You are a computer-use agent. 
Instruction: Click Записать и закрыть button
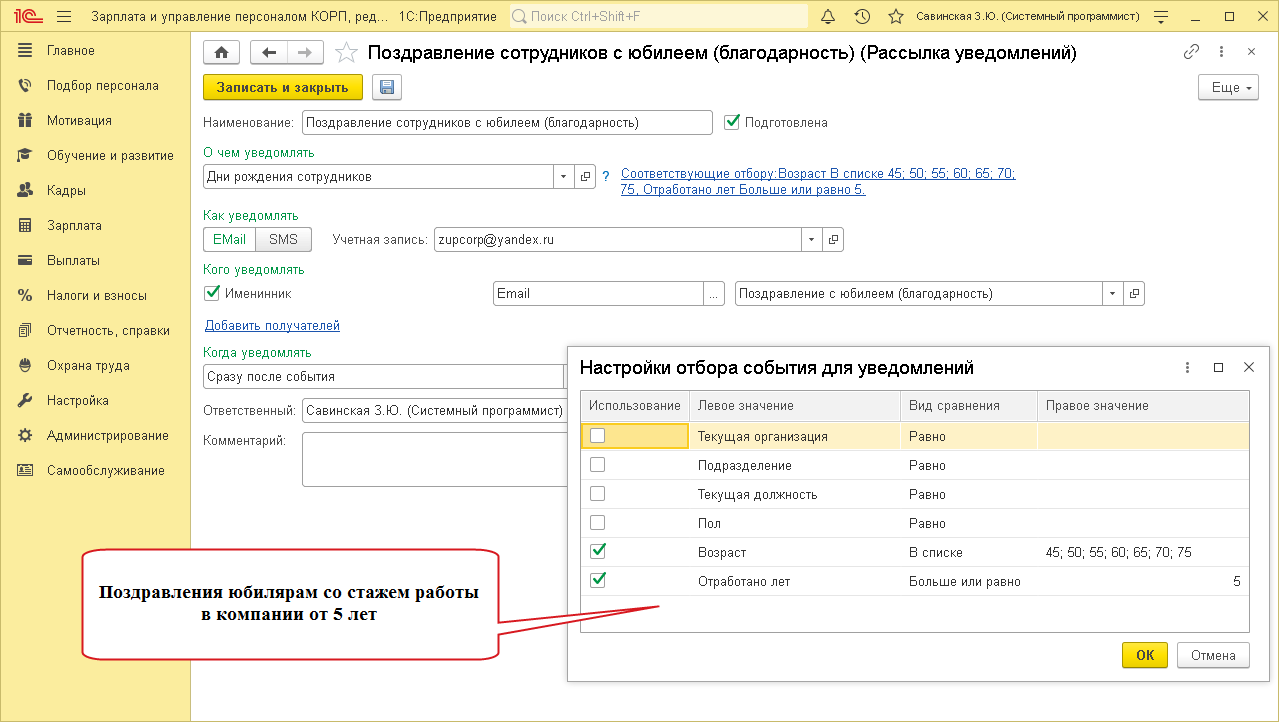tap(282, 88)
